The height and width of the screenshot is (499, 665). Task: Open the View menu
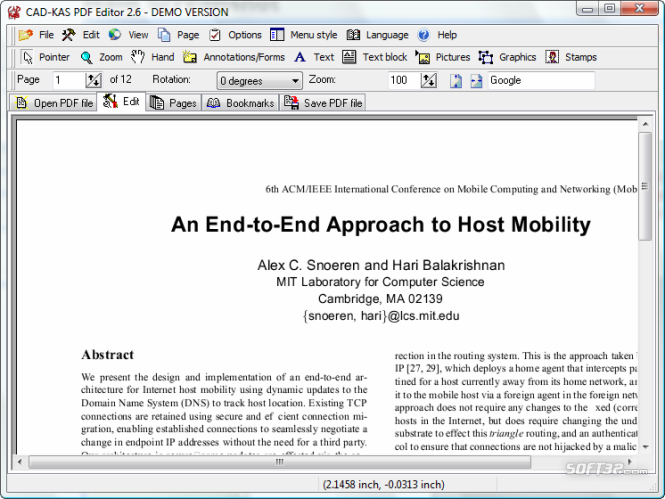click(128, 35)
